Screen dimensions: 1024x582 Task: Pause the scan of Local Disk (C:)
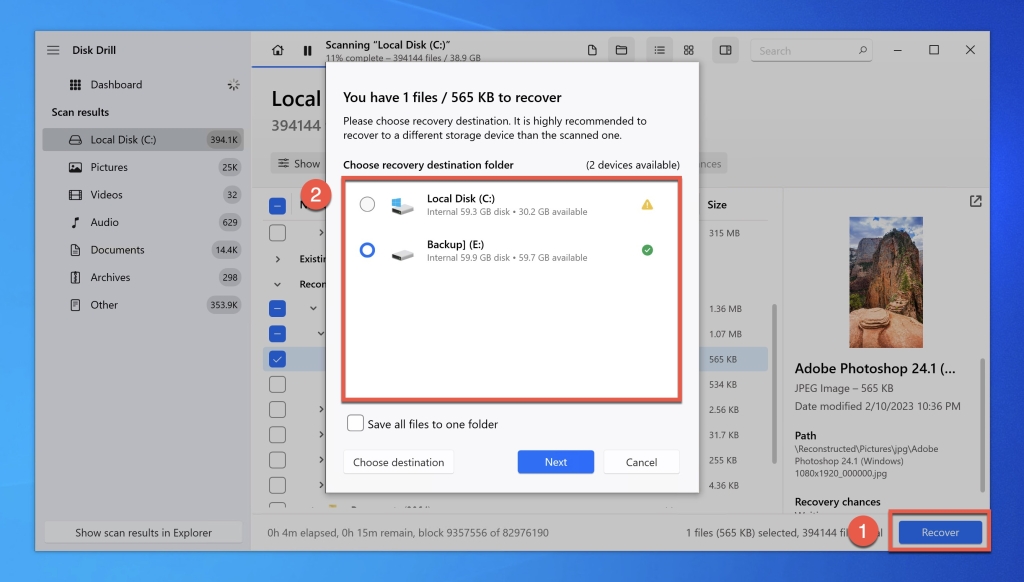point(308,49)
